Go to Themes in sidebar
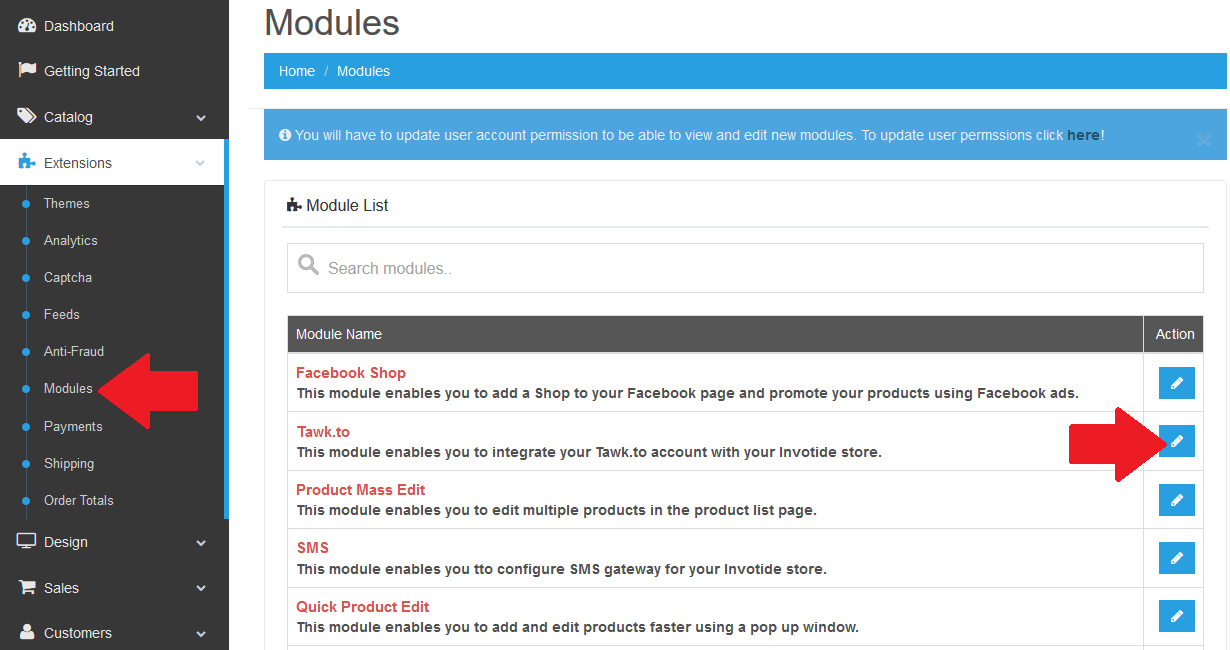This screenshot has width=1230, height=650. [x=67, y=203]
